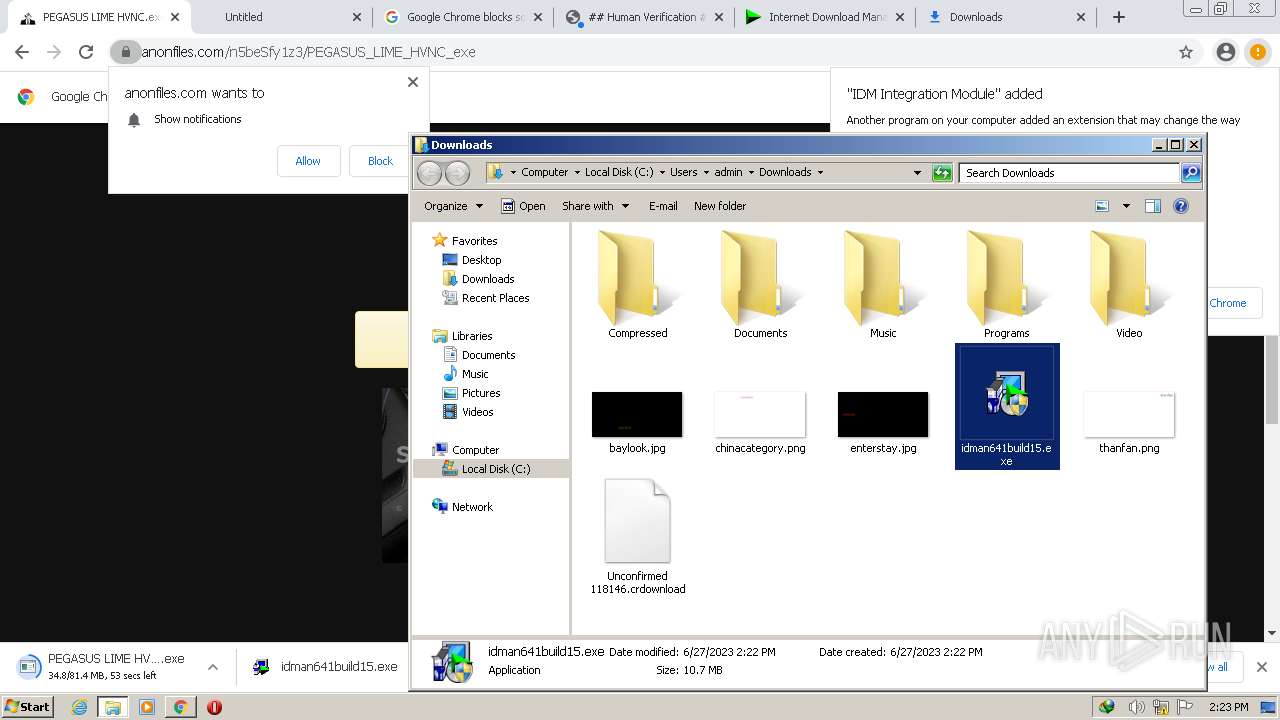Open new Chrome tab with plus button
This screenshot has height=720, width=1280.
click(1119, 17)
